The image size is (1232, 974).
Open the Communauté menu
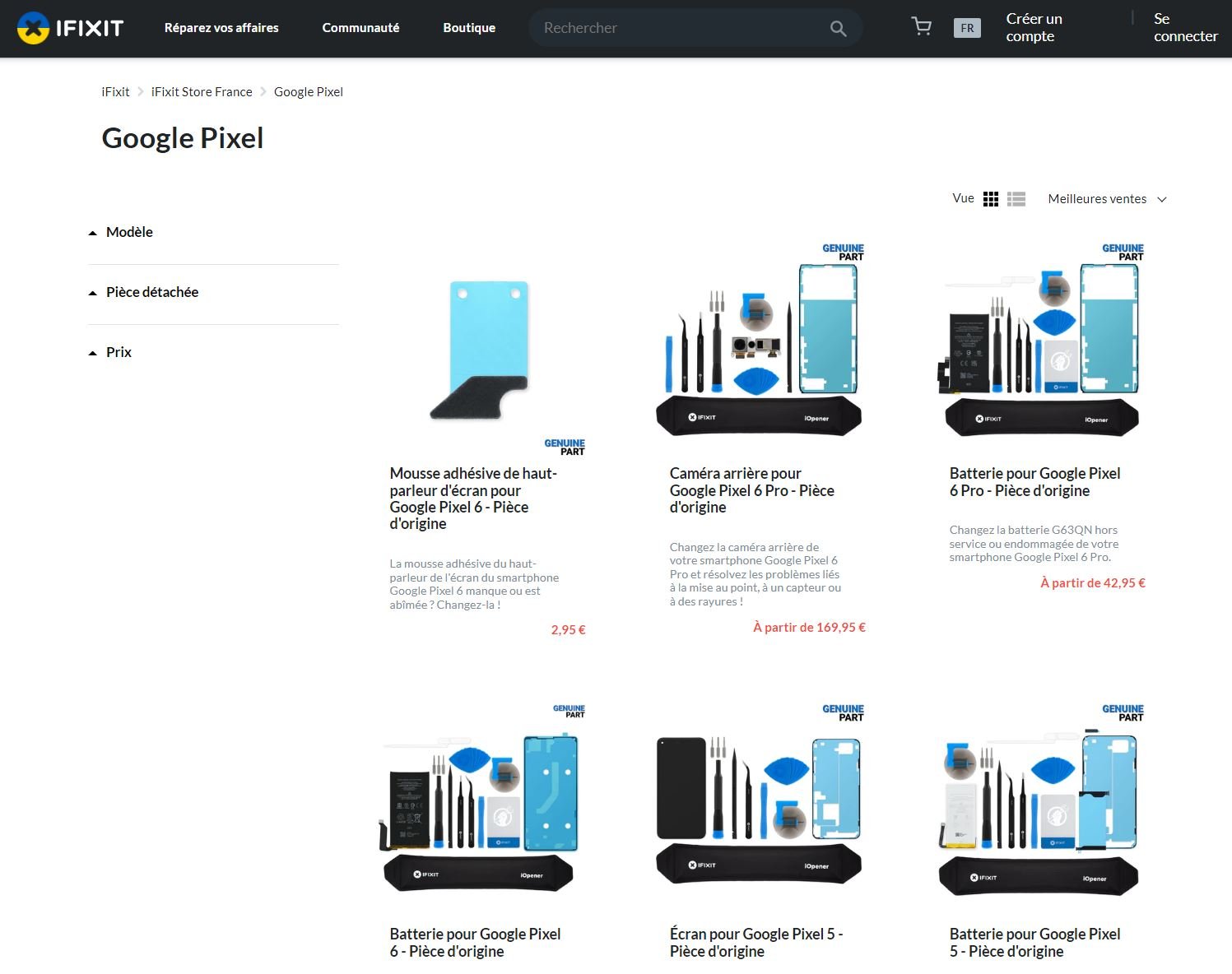point(360,28)
